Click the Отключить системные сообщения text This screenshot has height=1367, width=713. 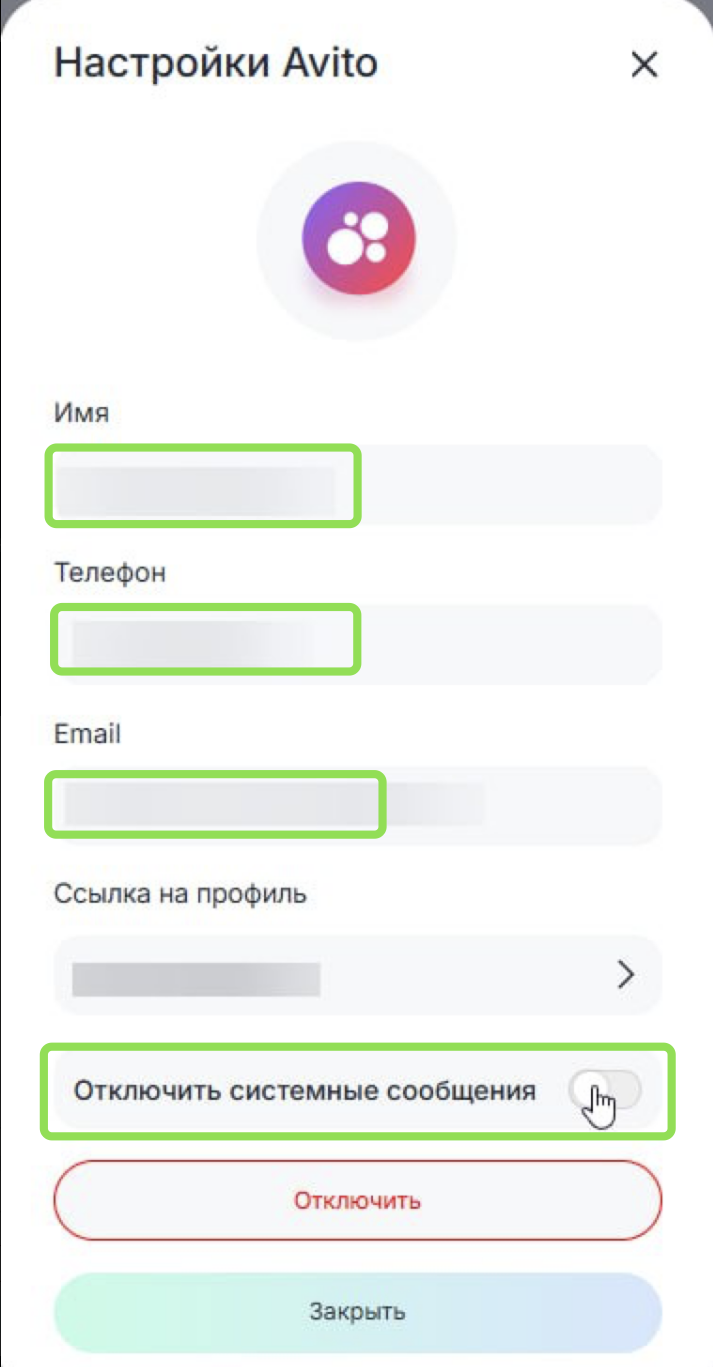tap(305, 1090)
